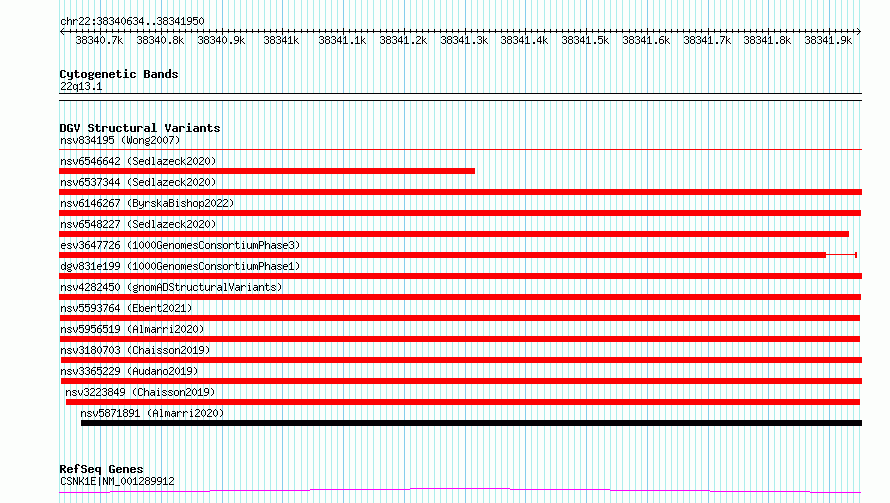The width and height of the screenshot is (890, 503).
Task: Click the 38341.6k ruler tick label
Action: point(646,40)
